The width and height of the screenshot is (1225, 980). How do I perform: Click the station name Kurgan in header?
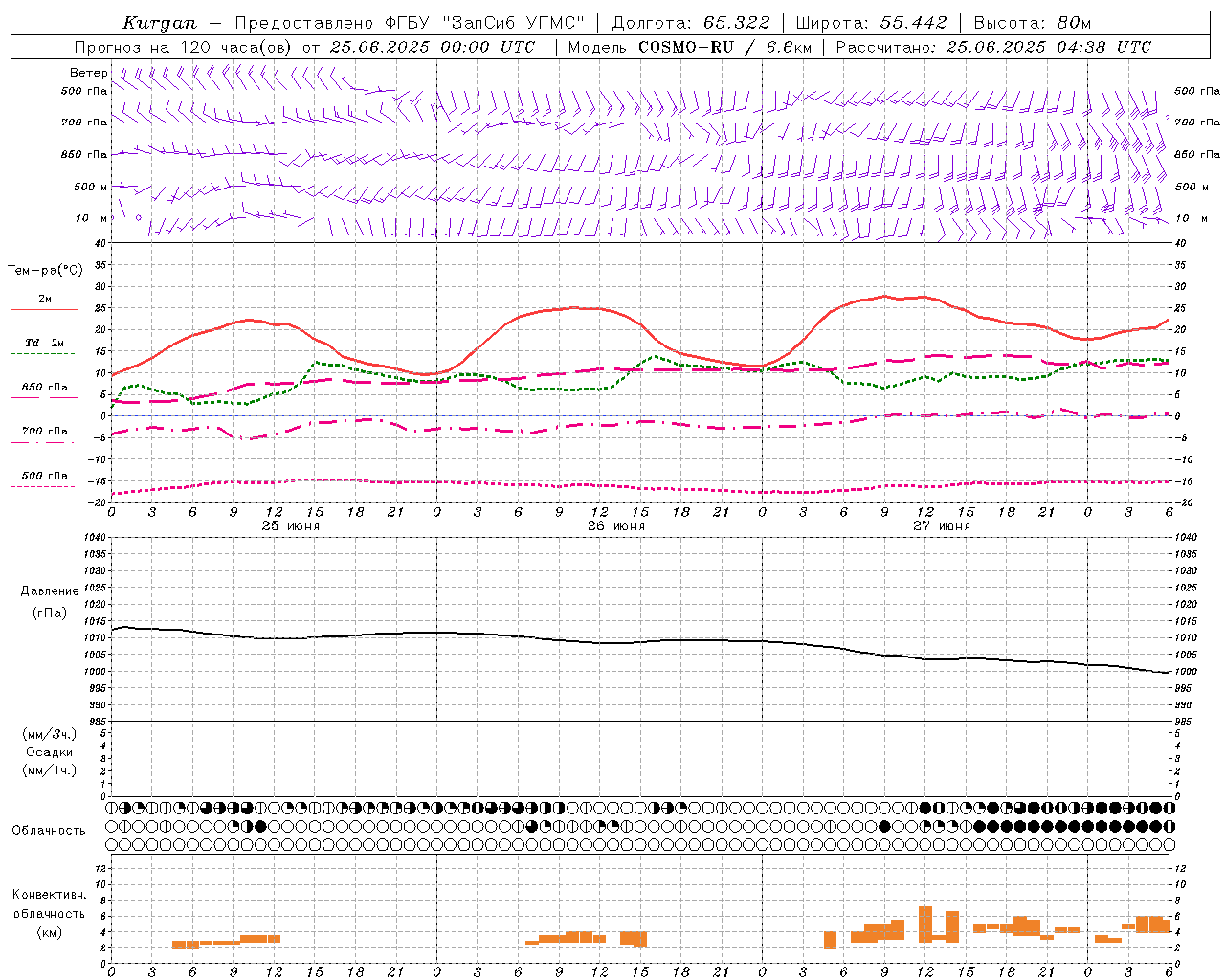[x=160, y=23]
